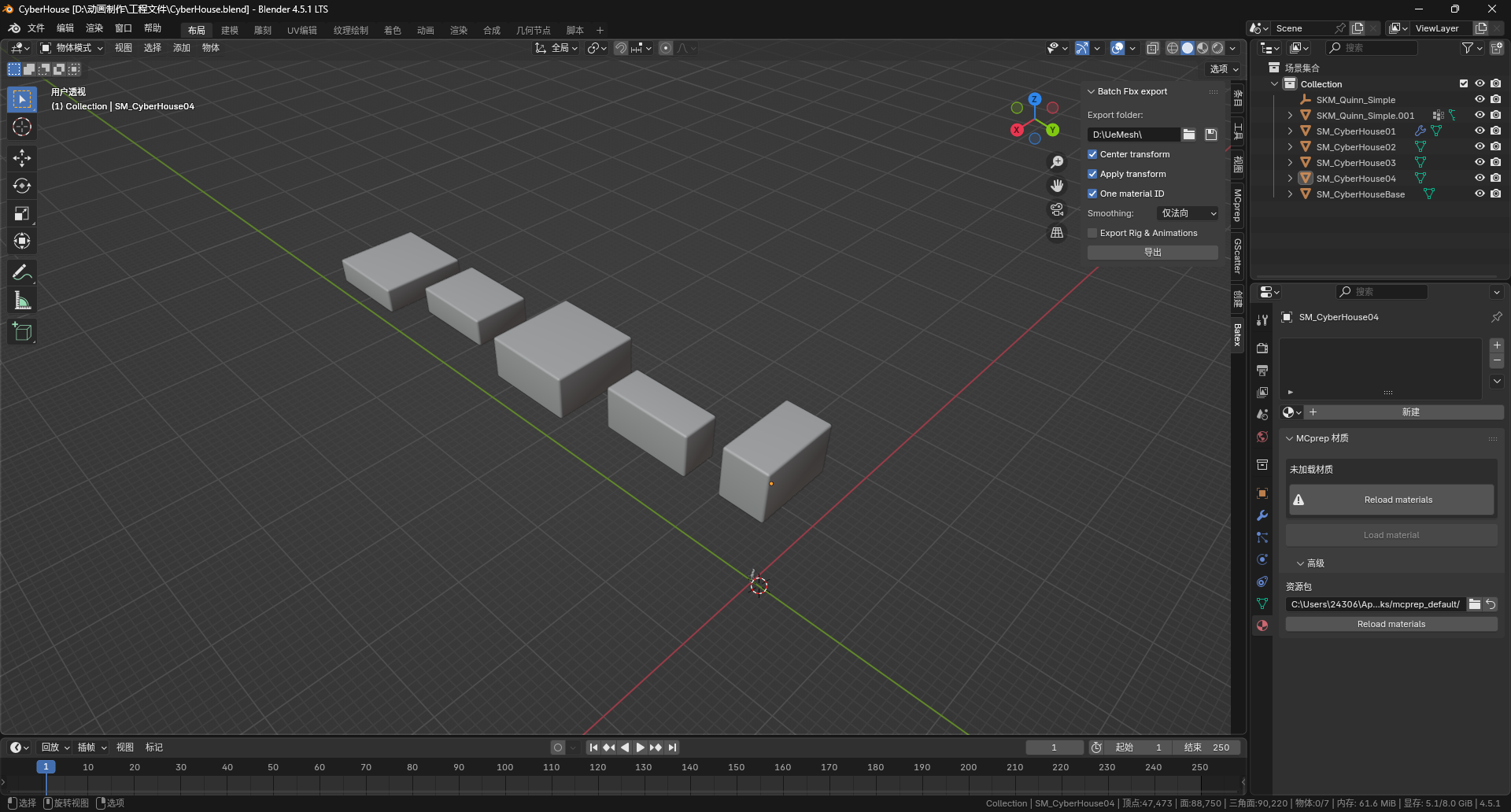Switch to the 几何节点 workspace tab
Screen dimensions: 1511x812
(534, 31)
